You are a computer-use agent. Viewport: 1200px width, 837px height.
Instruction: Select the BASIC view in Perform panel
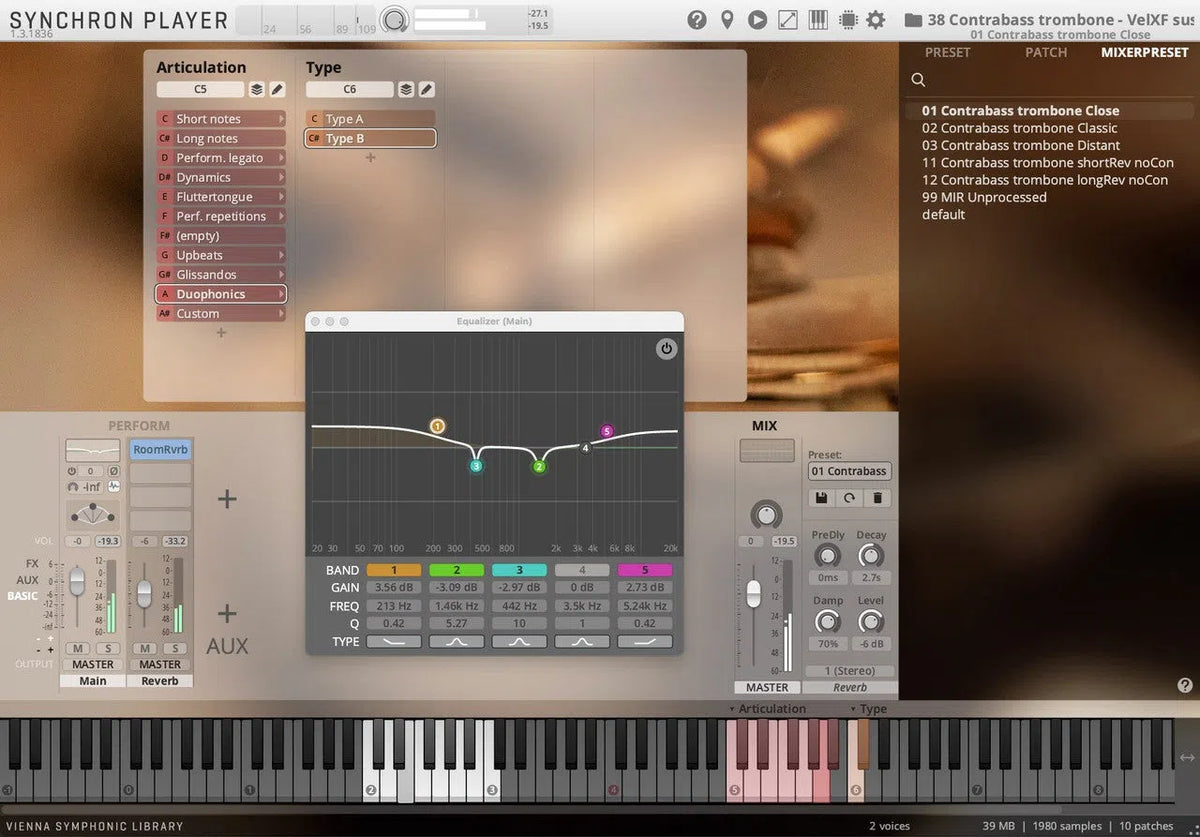[23, 596]
